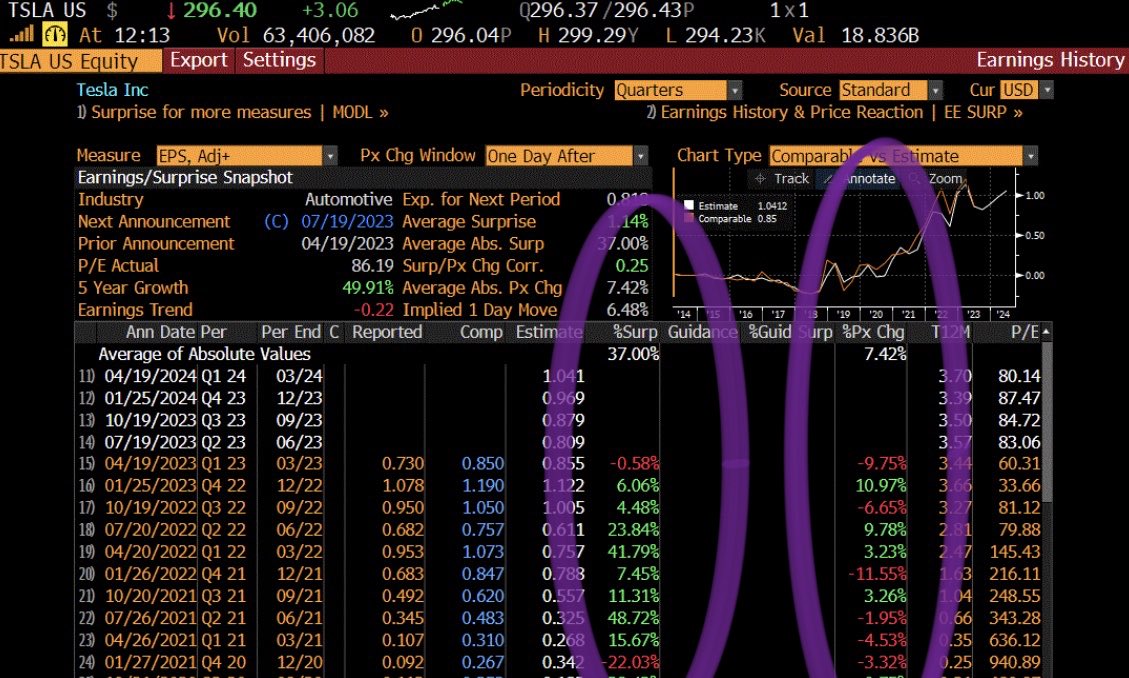
Task: Select row 16 with date 01/25/2023
Action: point(560,486)
